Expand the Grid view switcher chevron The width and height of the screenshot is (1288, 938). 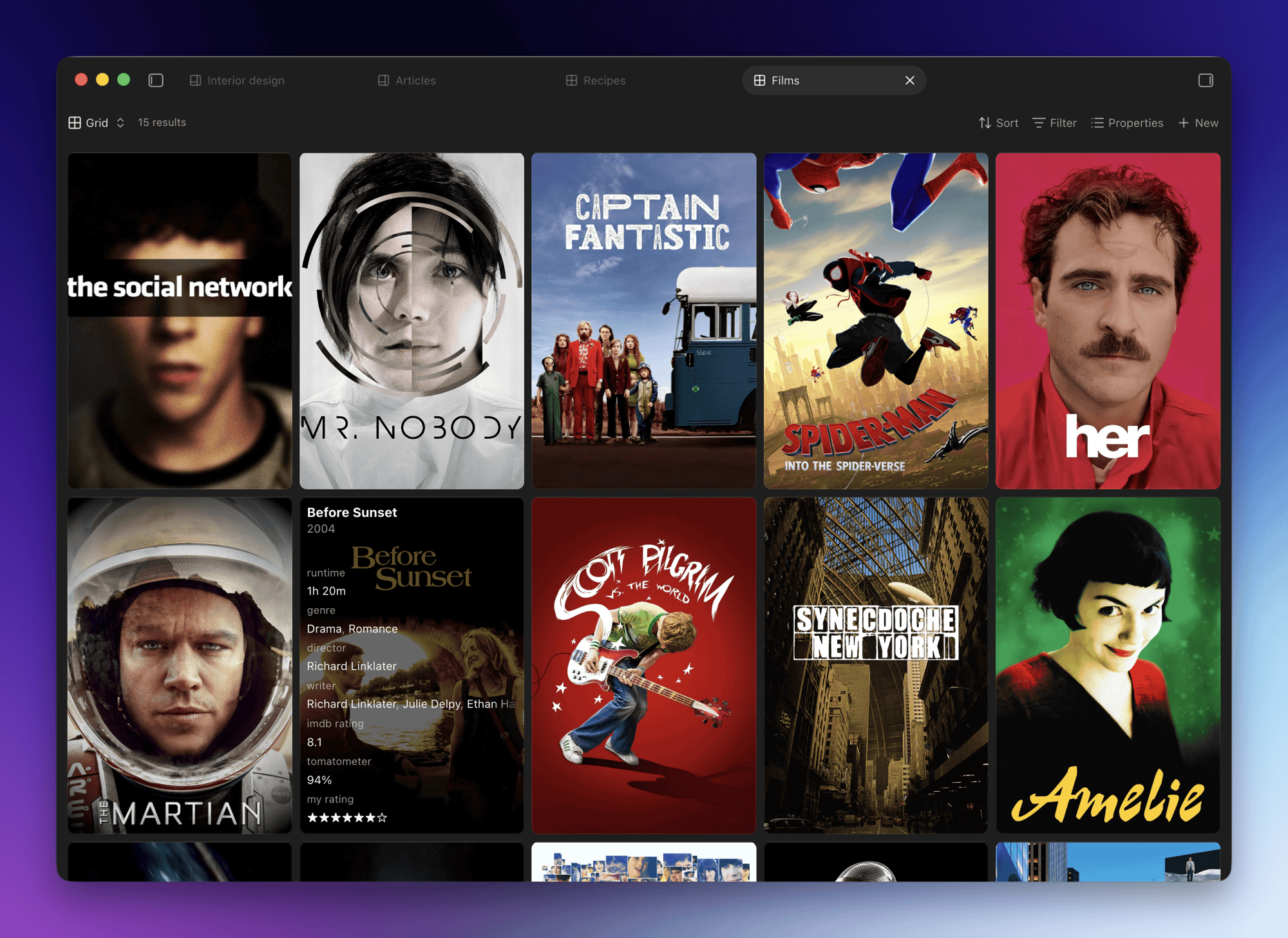[120, 122]
